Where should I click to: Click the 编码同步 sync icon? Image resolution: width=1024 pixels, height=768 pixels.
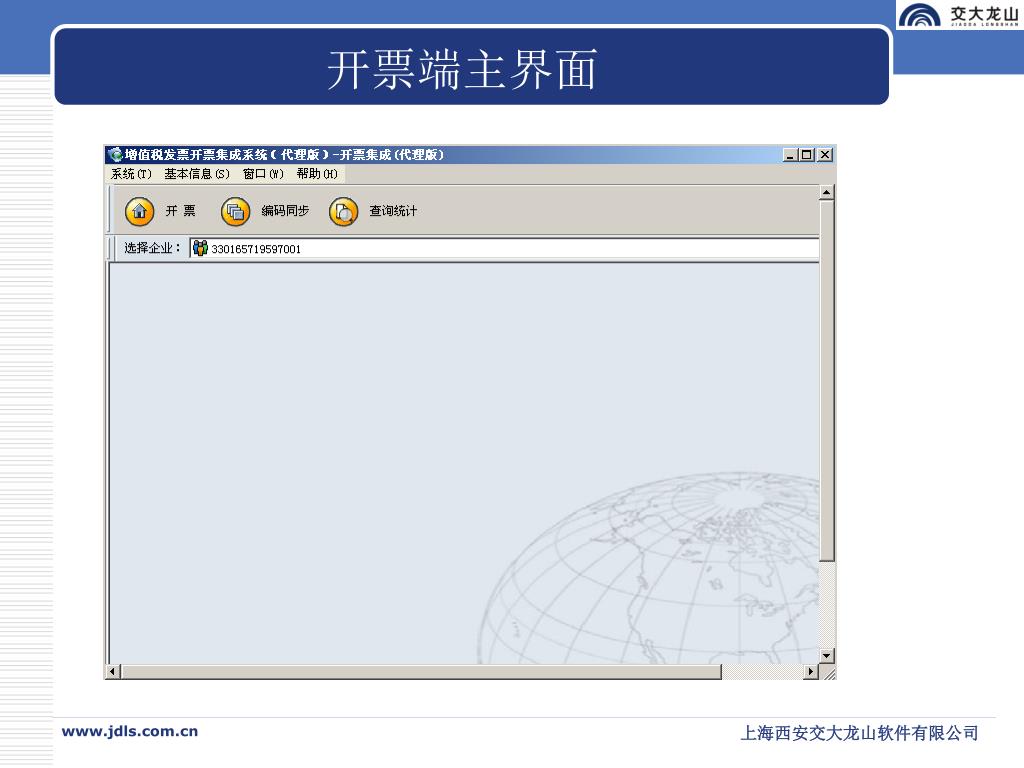point(235,211)
